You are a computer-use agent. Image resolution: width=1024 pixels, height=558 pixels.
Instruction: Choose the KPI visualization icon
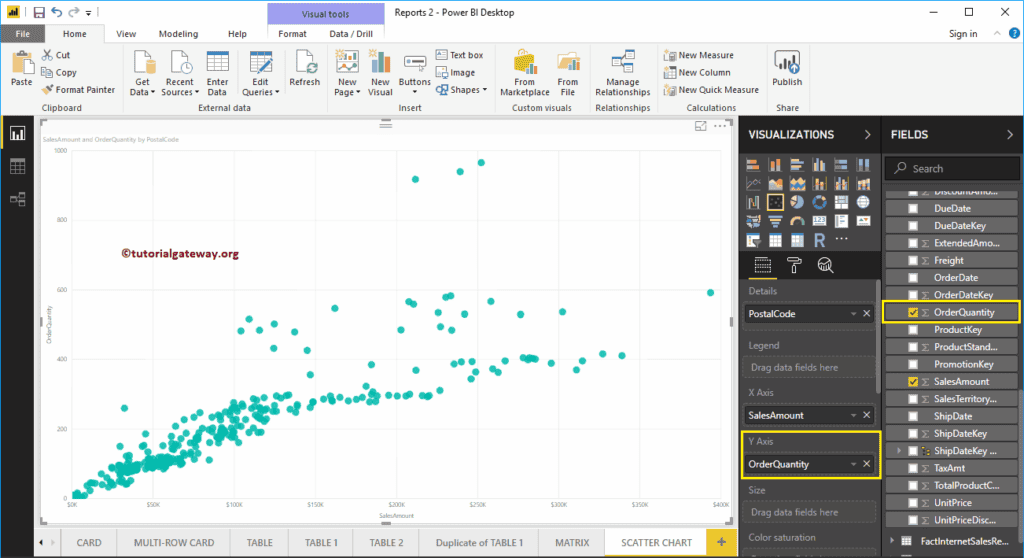[x=863, y=222]
